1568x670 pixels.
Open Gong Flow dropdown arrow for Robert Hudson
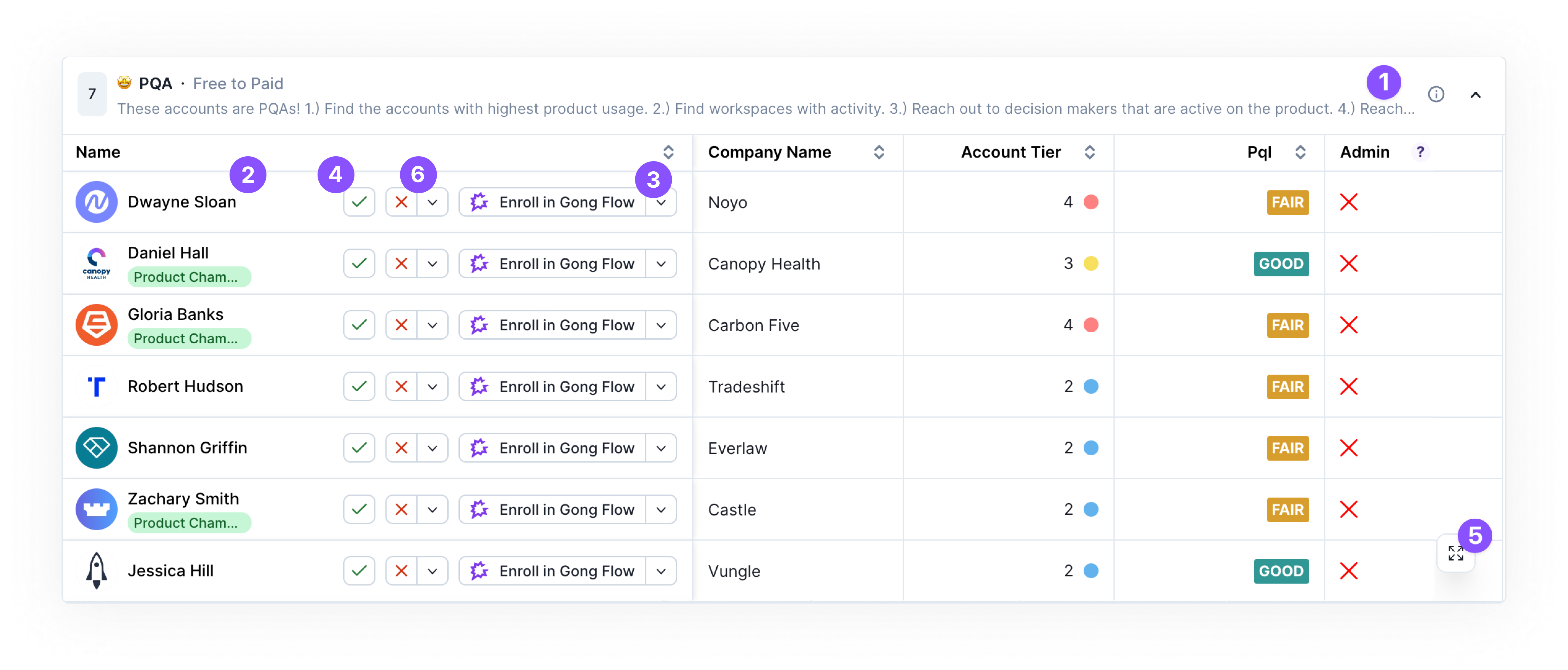coord(661,386)
